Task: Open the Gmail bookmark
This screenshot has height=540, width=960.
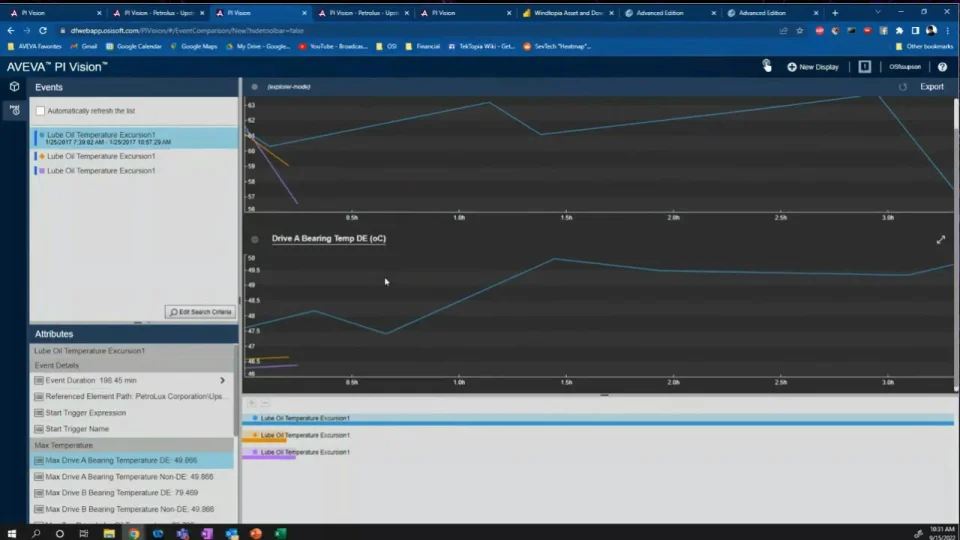Action: 84,46
